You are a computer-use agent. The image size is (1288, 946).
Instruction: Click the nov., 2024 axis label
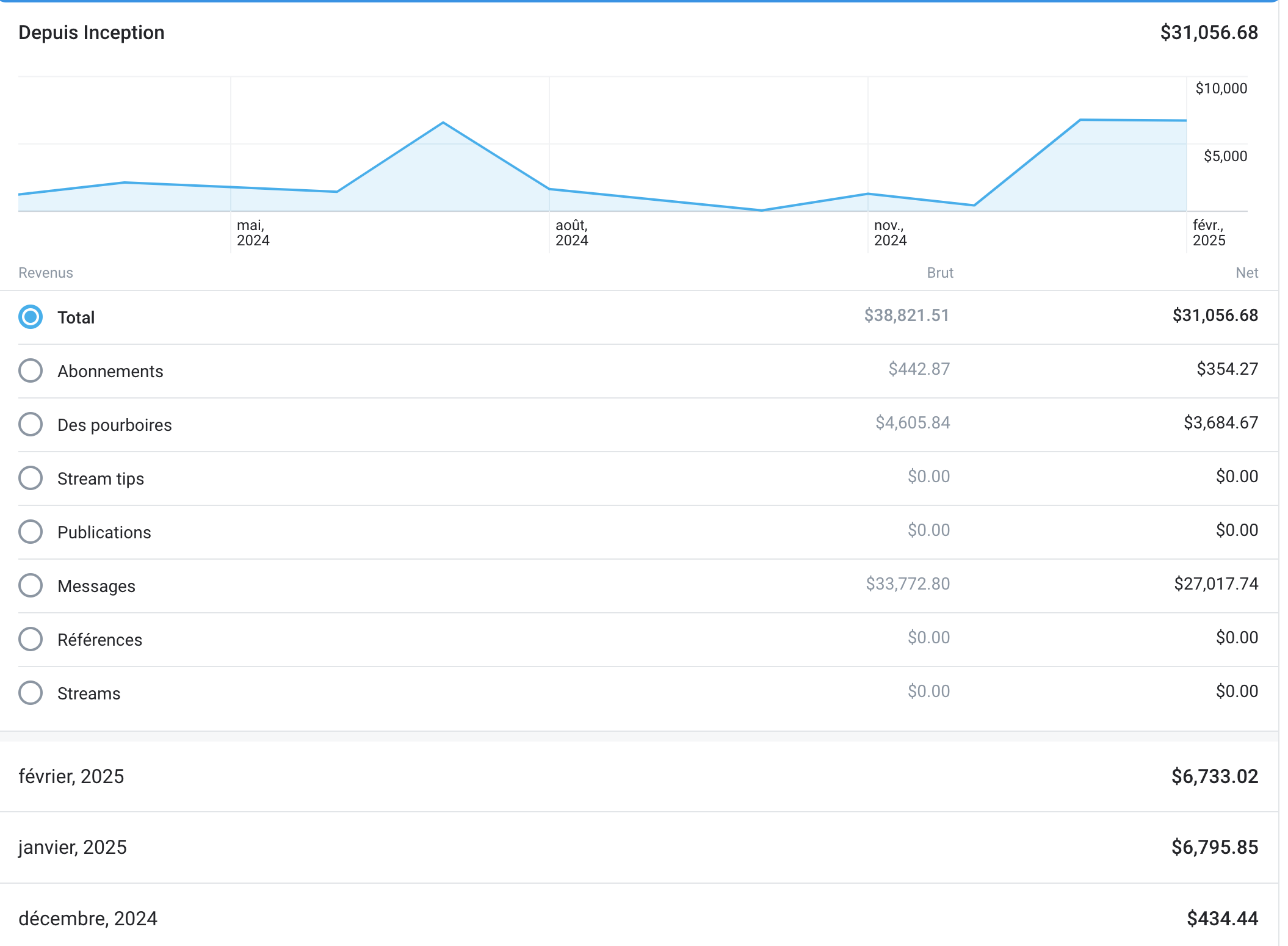click(890, 233)
